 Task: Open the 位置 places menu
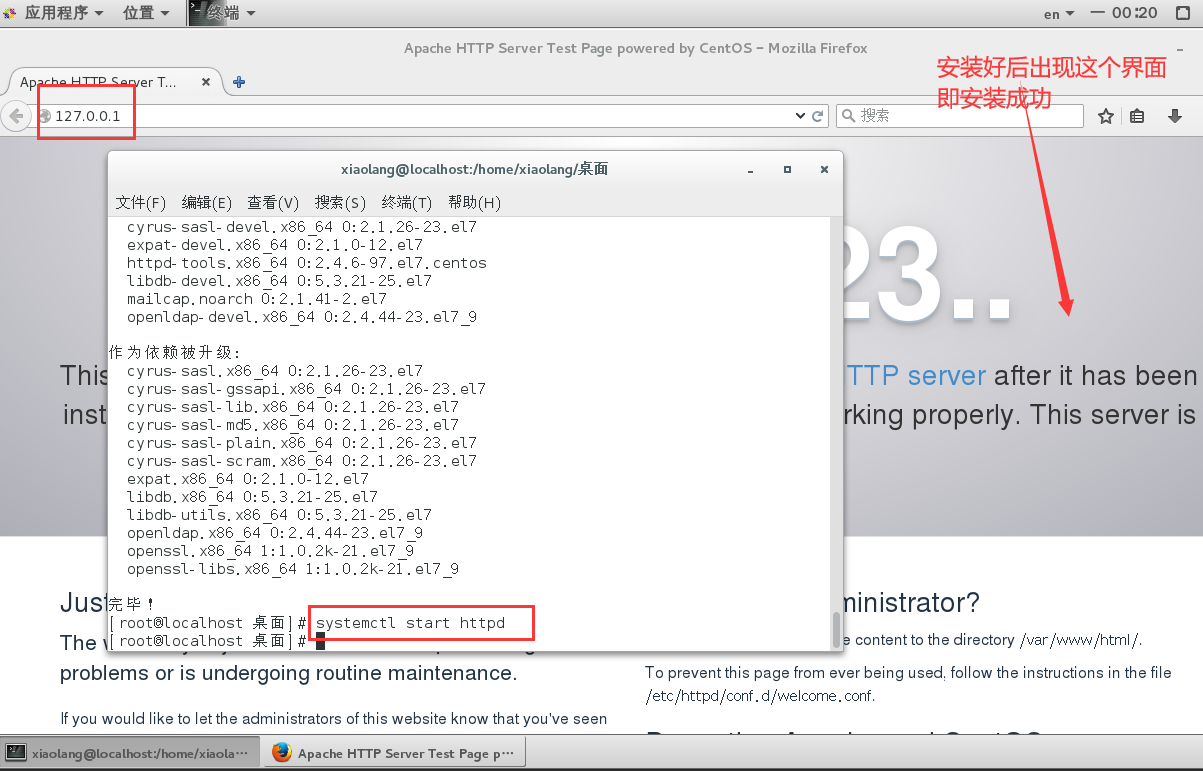coord(145,13)
